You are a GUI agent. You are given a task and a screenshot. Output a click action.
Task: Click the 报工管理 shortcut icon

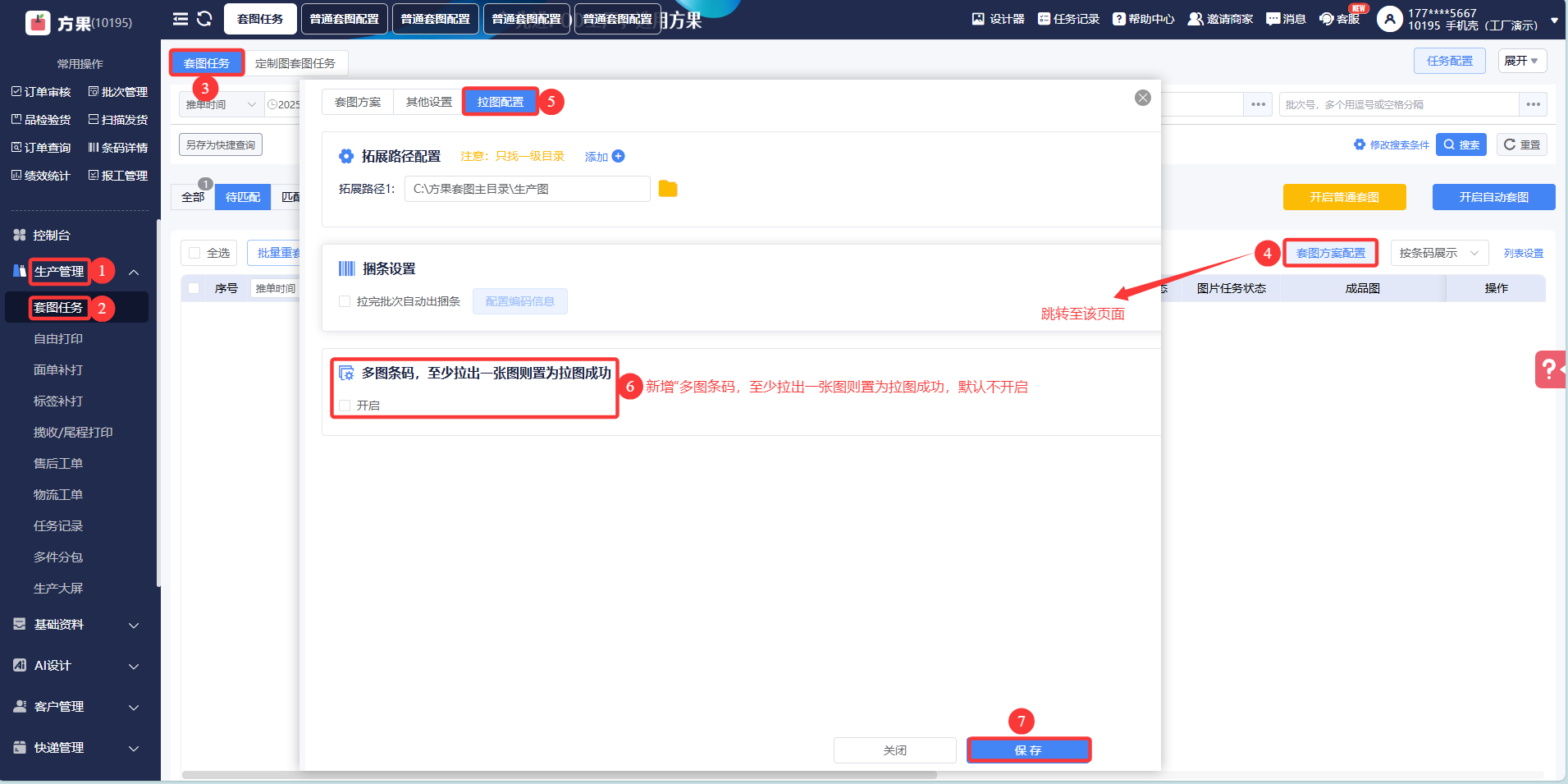click(94, 176)
